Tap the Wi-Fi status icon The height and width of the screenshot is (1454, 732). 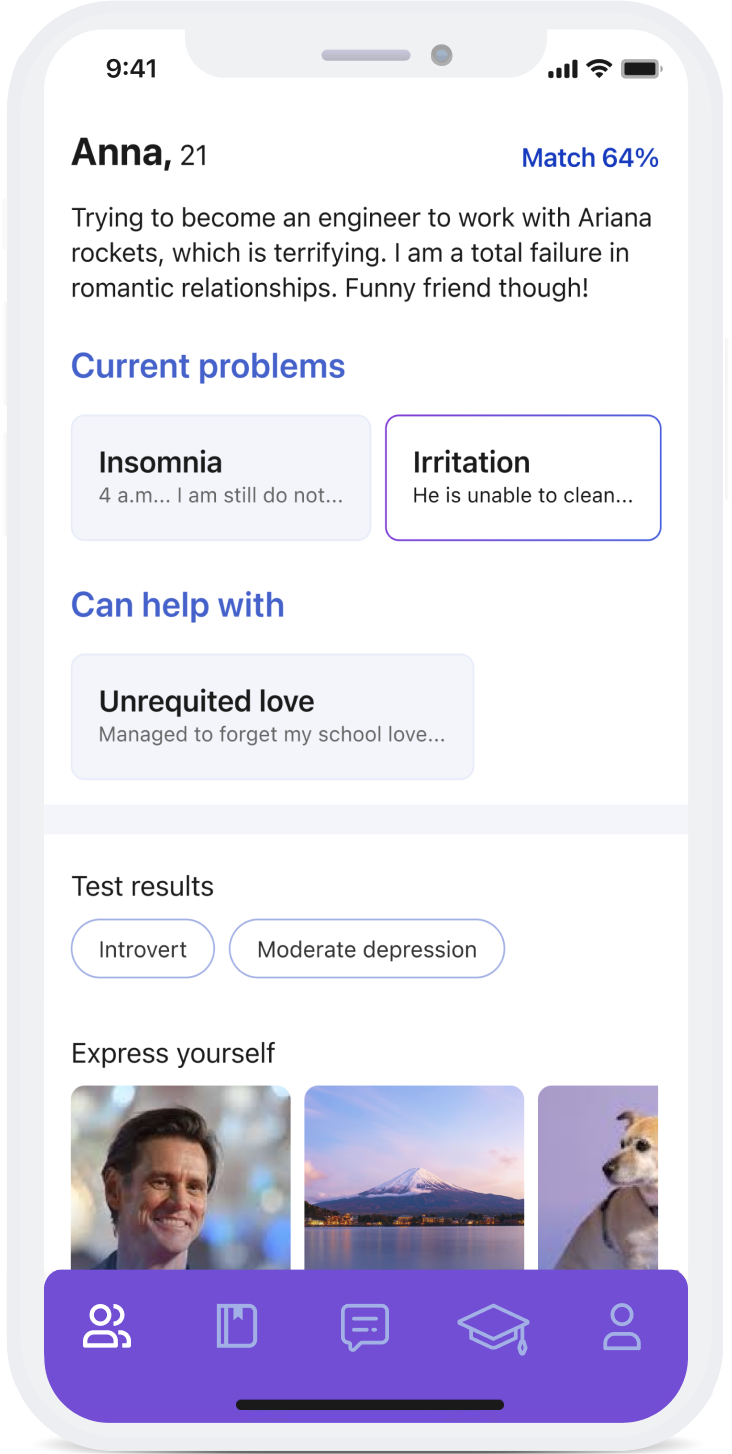(599, 69)
